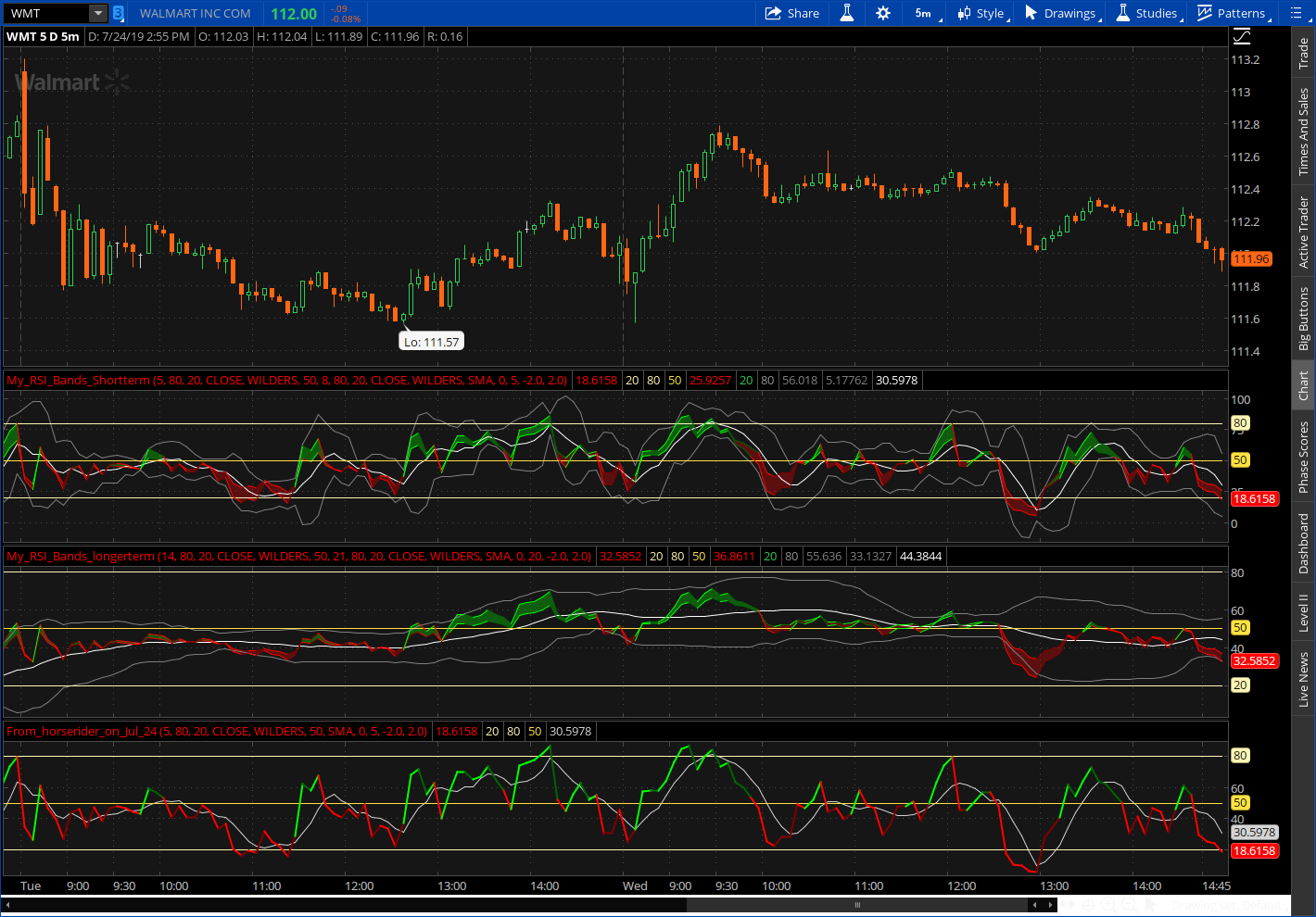Viewport: 1316px width, 917px height.
Task: Click the blue link number 3 badge
Action: point(118,13)
